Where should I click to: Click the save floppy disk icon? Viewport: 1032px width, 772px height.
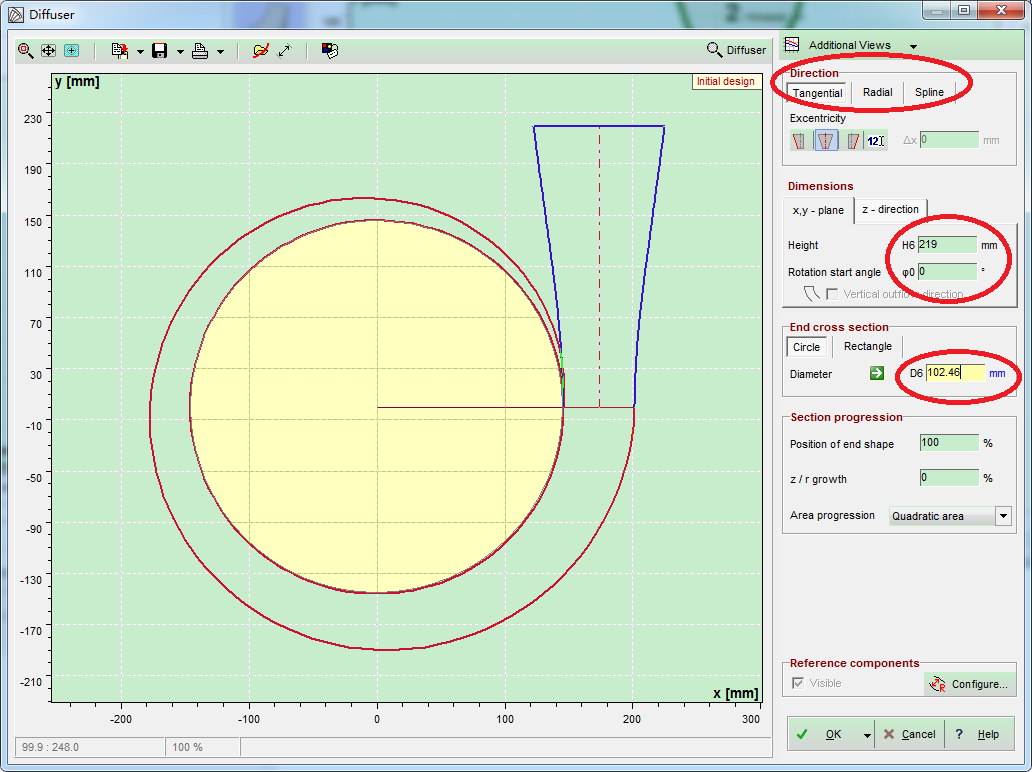(x=159, y=51)
